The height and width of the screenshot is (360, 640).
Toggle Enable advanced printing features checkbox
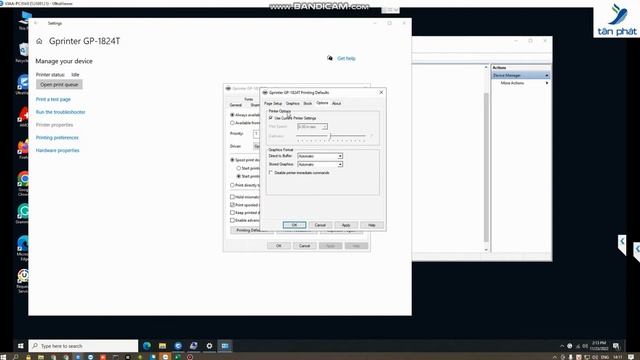232,220
